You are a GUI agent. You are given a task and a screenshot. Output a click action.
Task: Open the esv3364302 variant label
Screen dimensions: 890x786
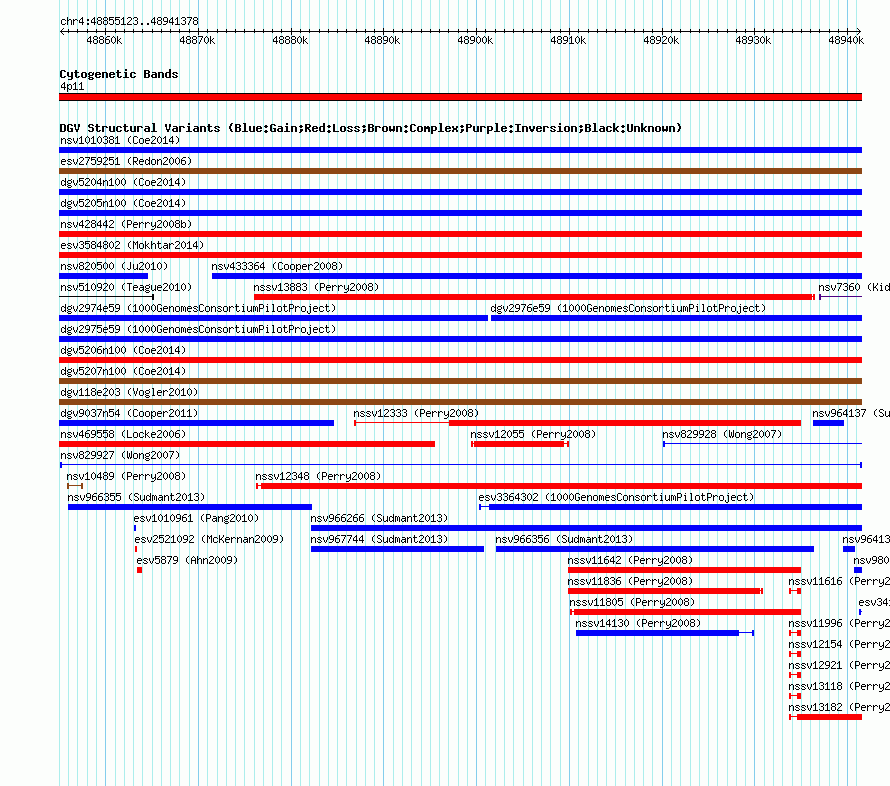point(616,497)
